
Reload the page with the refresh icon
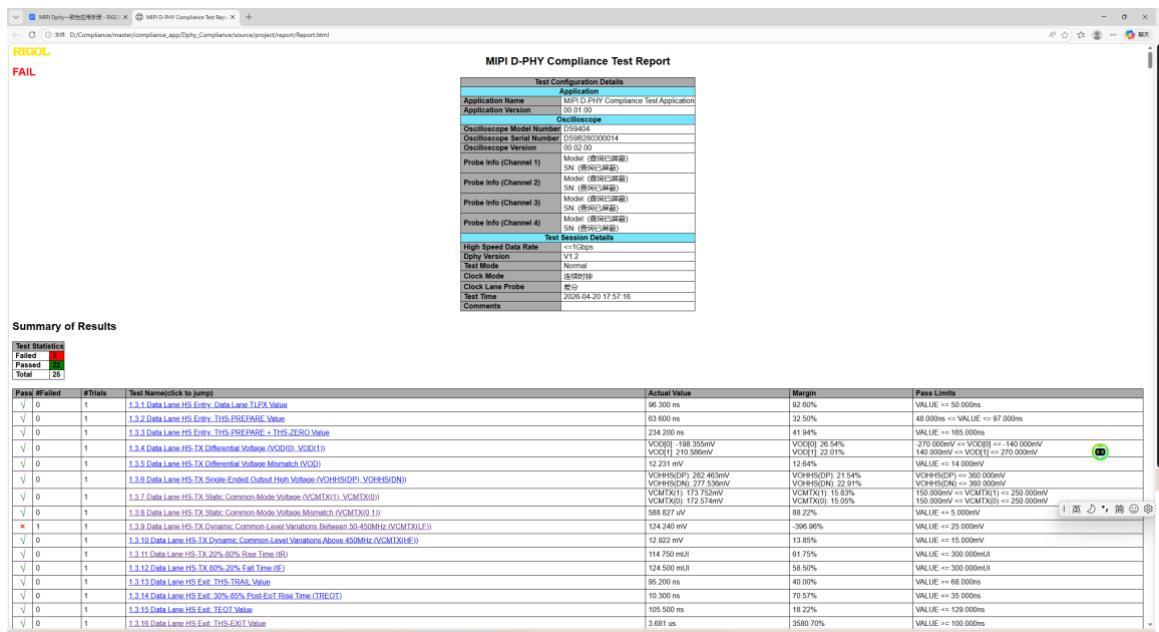(32, 35)
